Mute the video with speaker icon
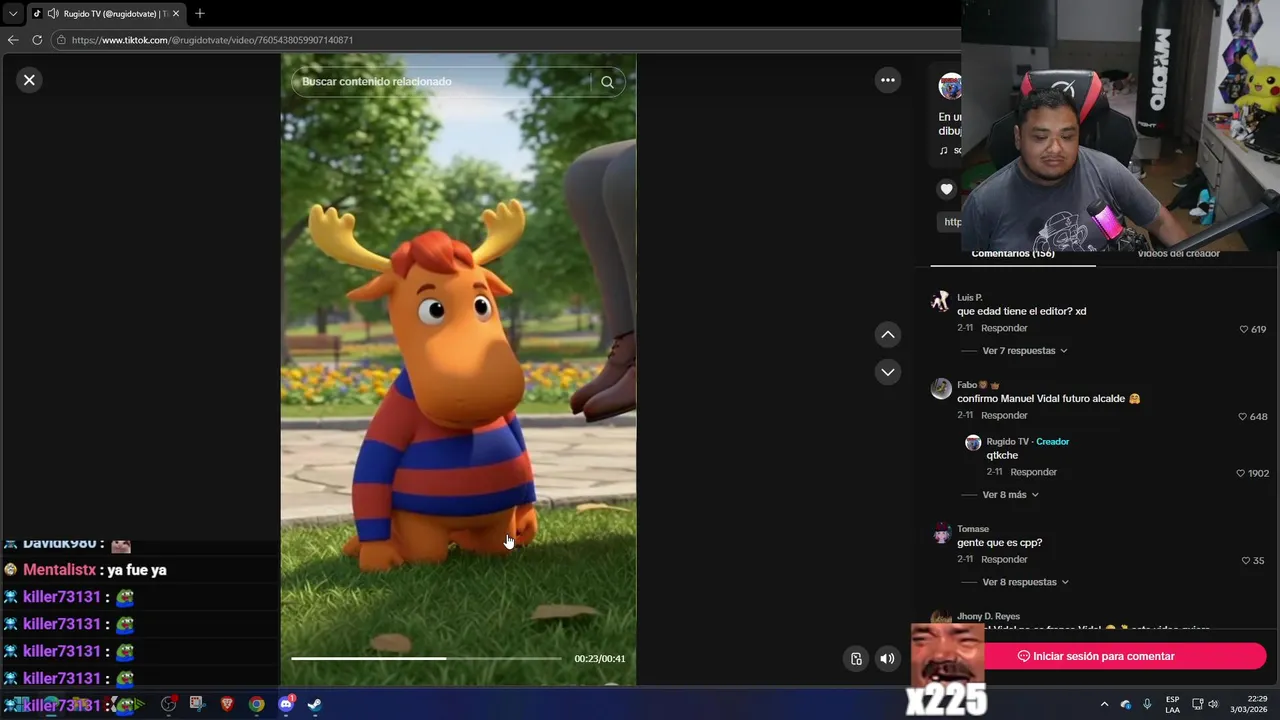The width and height of the screenshot is (1280, 720). point(887,658)
